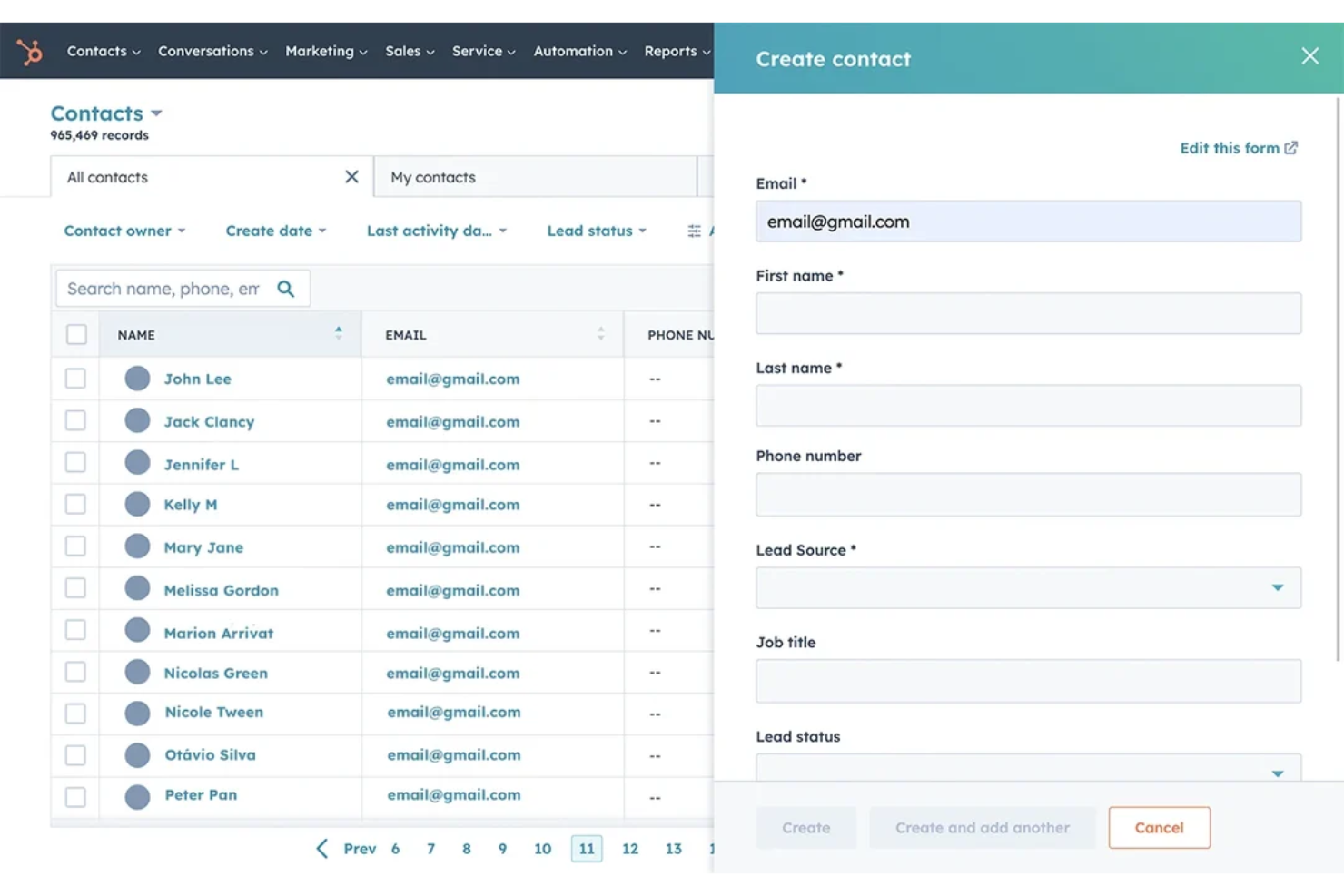This screenshot has width=1344, height=896.
Task: Click the Last name input field
Action: (1028, 405)
